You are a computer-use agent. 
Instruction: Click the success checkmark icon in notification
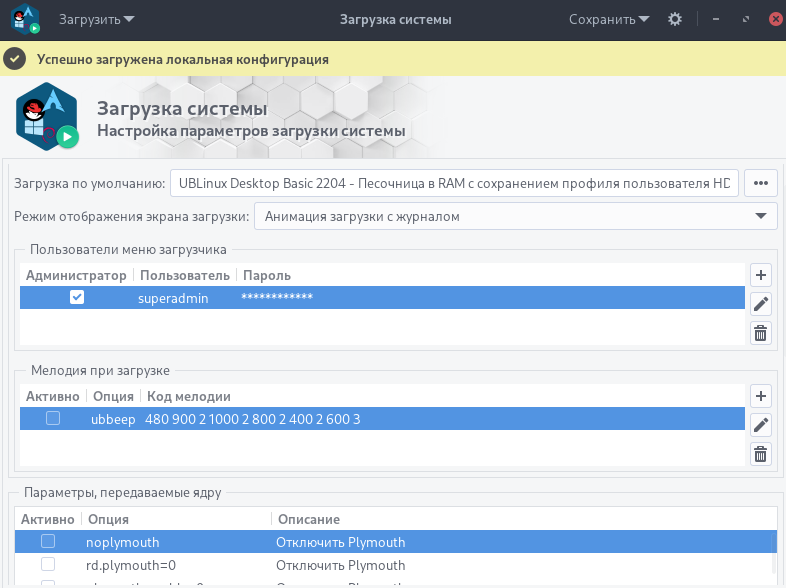15,59
